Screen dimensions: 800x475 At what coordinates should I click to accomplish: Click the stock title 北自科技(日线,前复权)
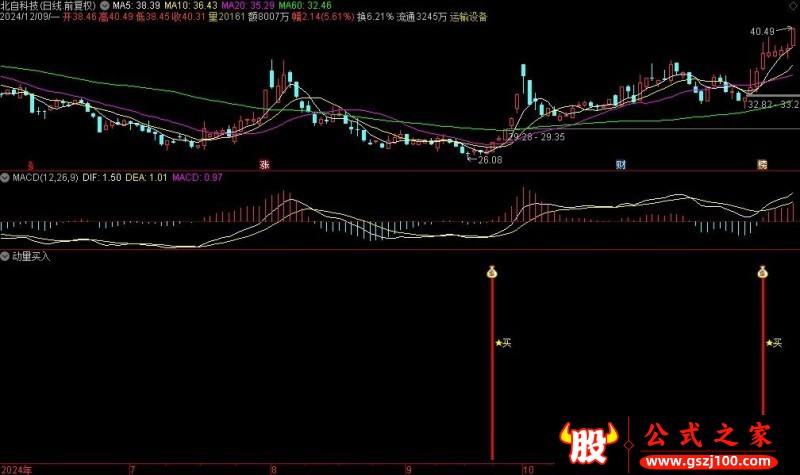(x=48, y=6)
